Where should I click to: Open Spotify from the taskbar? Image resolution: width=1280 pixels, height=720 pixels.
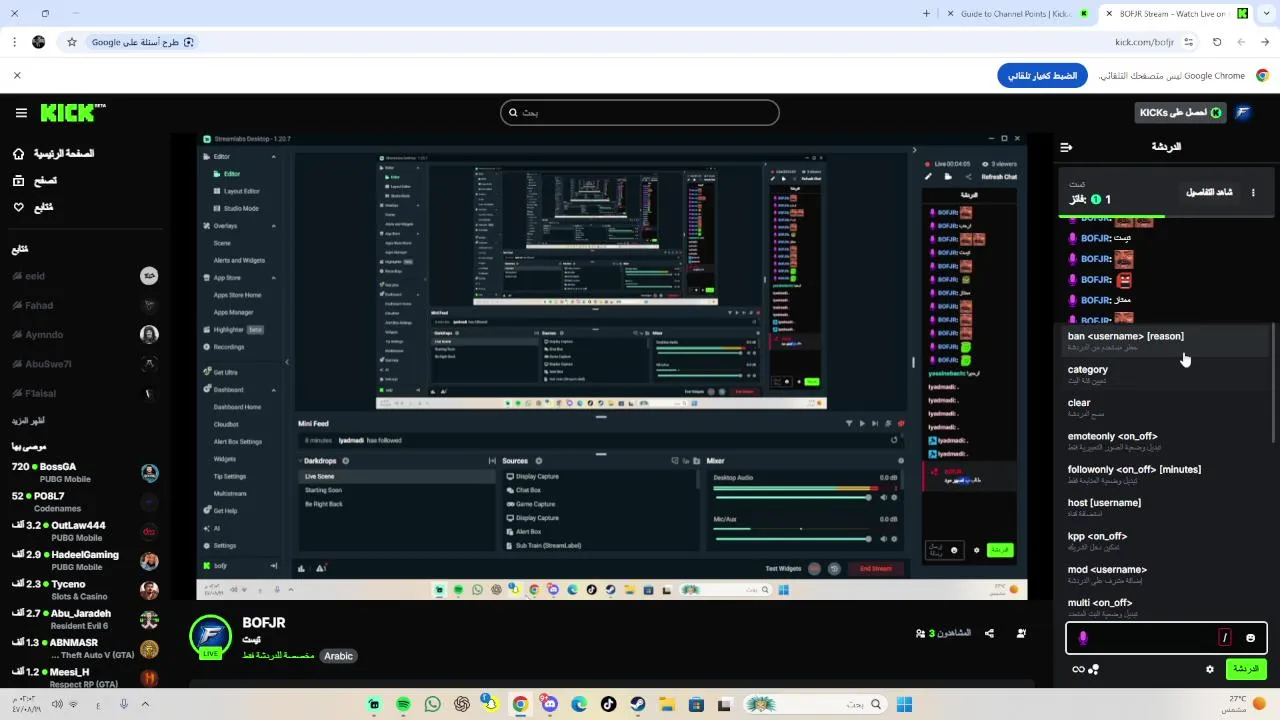coord(403,704)
